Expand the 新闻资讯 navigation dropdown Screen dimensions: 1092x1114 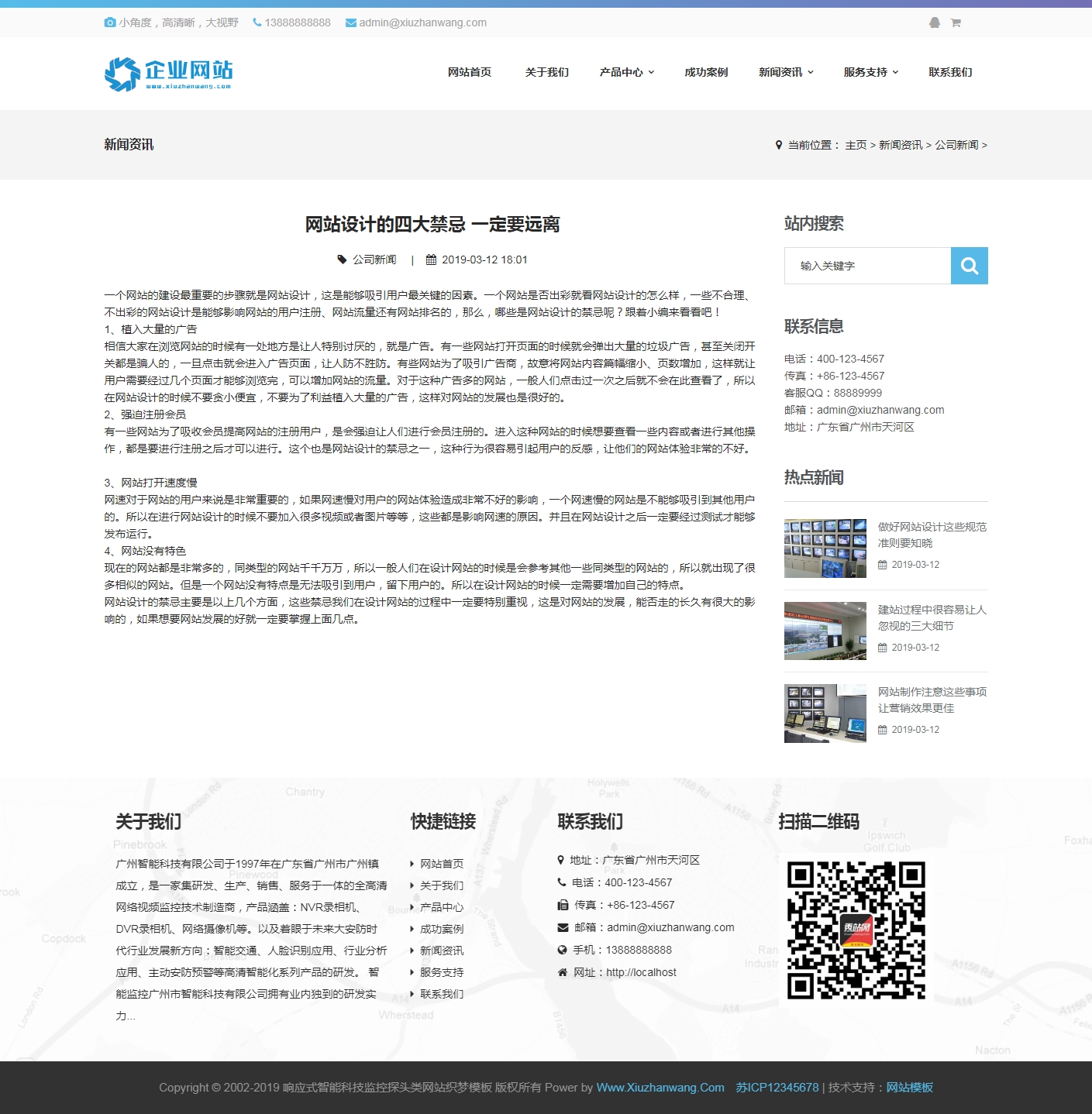point(786,72)
